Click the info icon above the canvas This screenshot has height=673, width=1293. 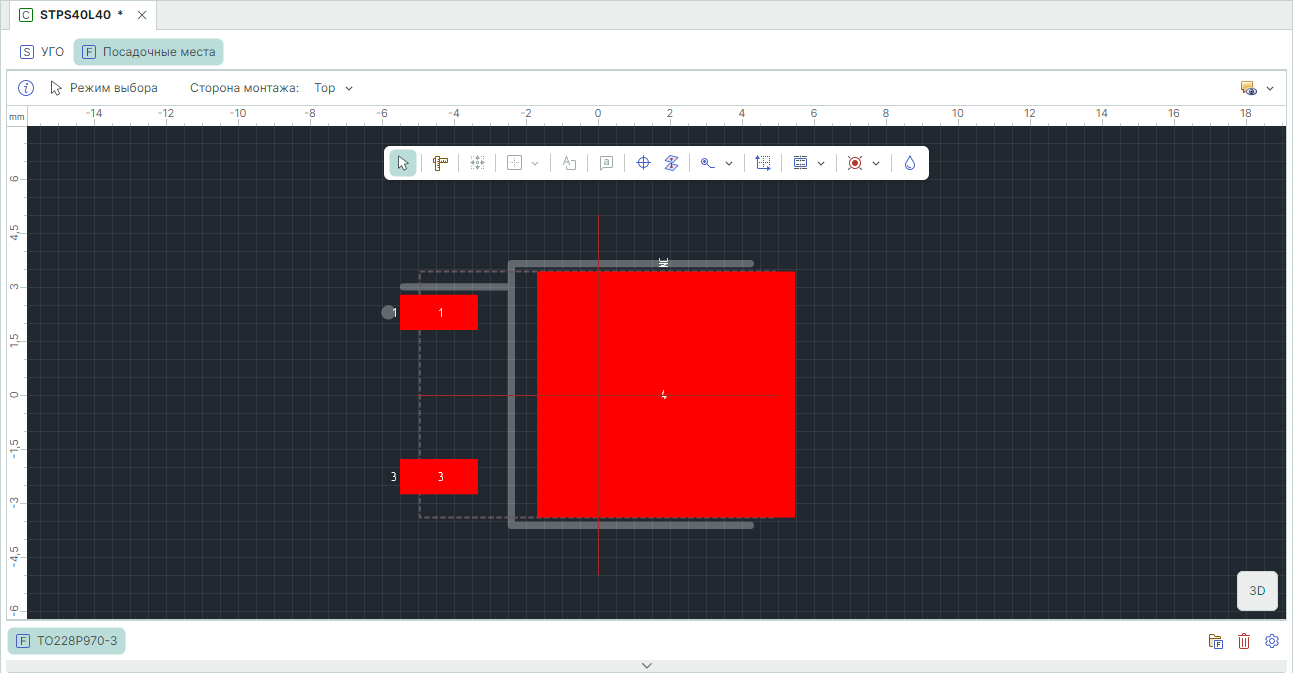27,88
